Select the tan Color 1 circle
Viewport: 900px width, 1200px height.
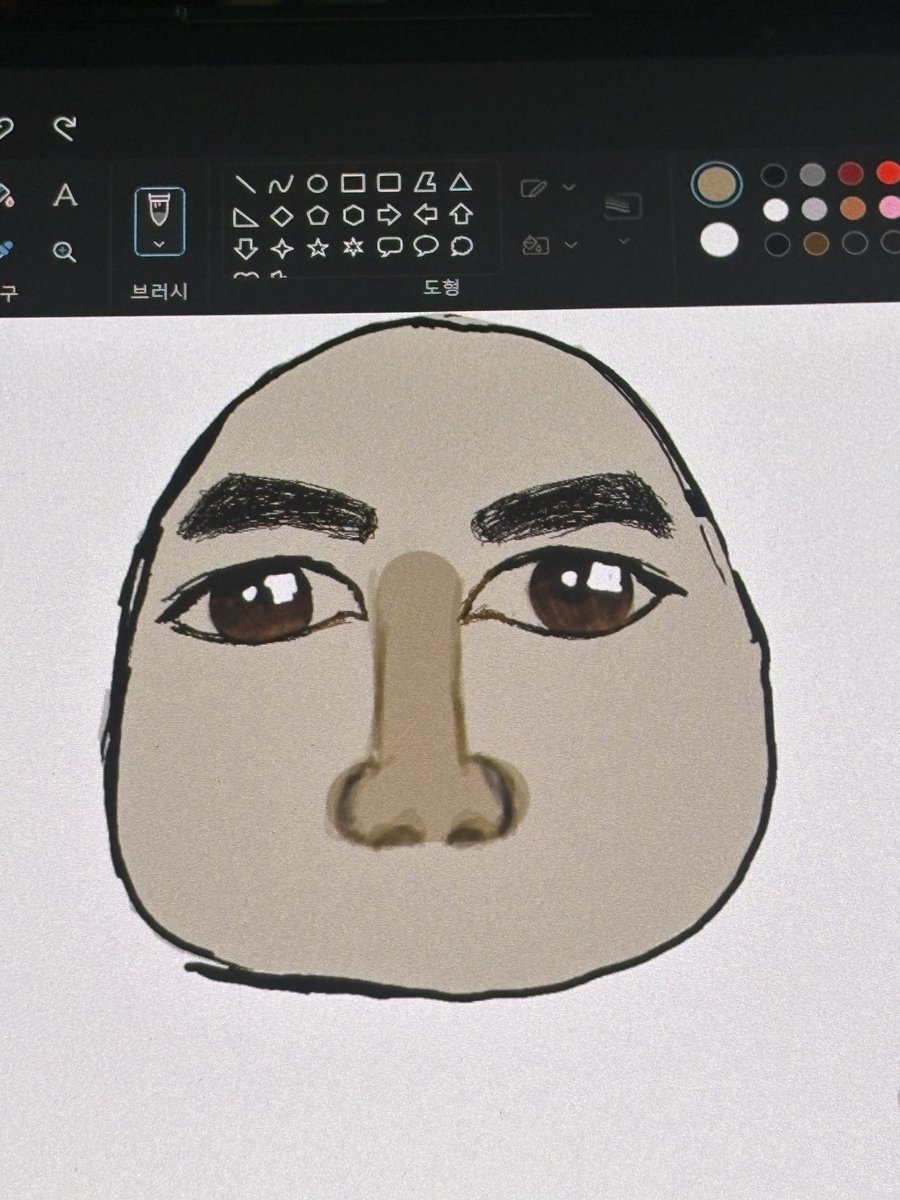pyautogui.click(x=716, y=184)
